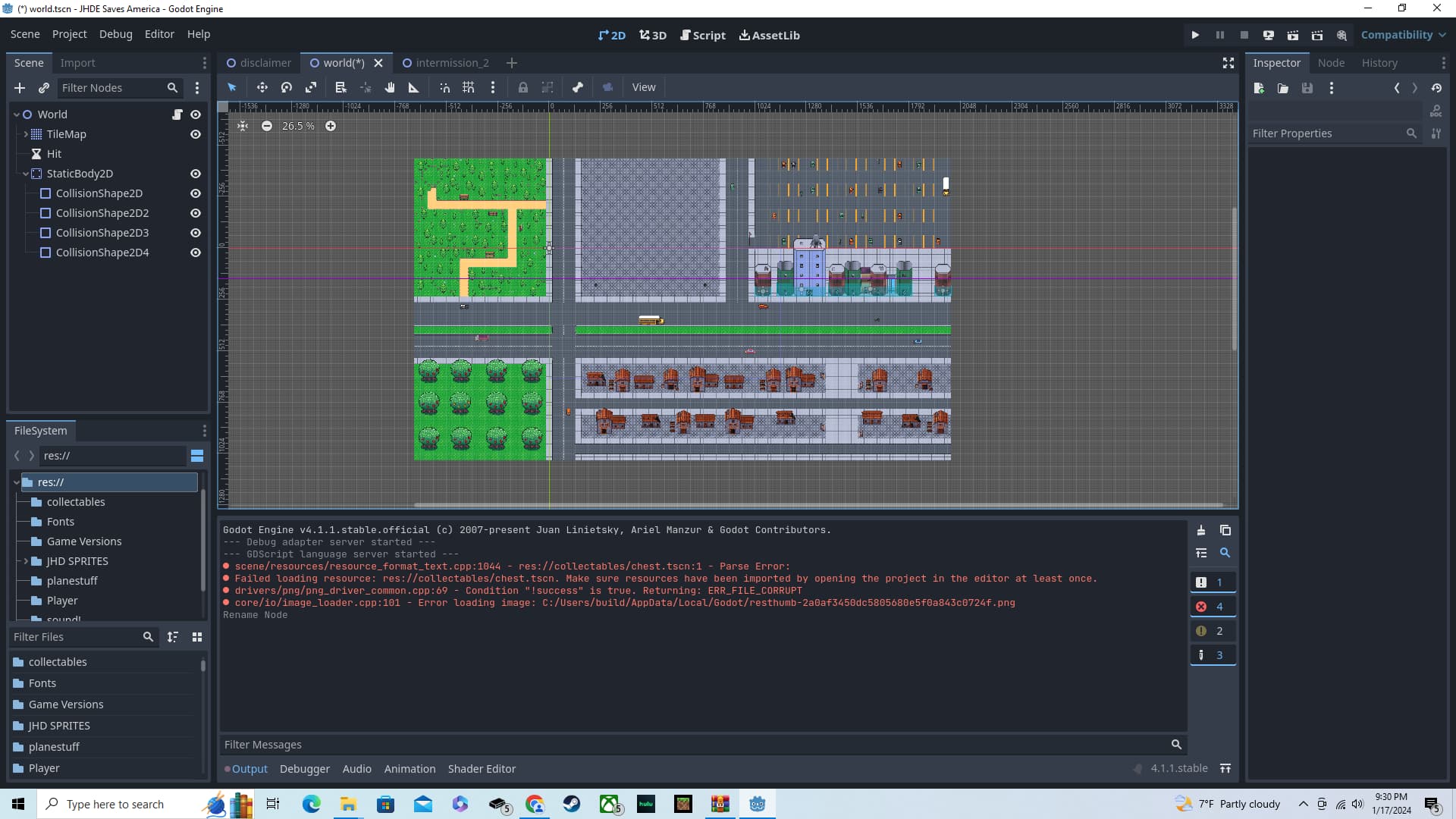Viewport: 1456px width, 819px height.
Task: Toggle Smart Snap in the toolbar
Action: [444, 87]
